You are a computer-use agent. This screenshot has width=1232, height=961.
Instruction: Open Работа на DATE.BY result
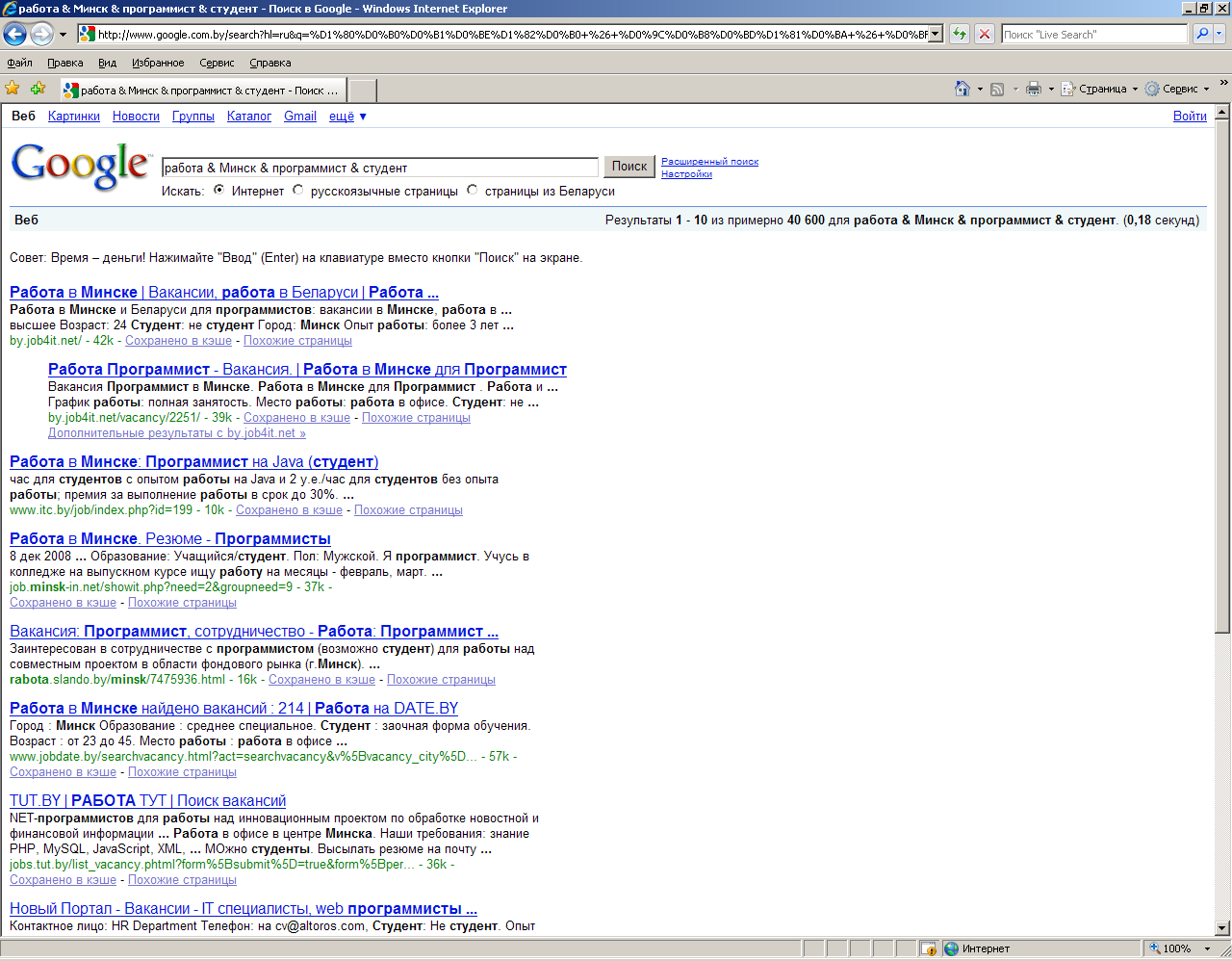[234, 708]
